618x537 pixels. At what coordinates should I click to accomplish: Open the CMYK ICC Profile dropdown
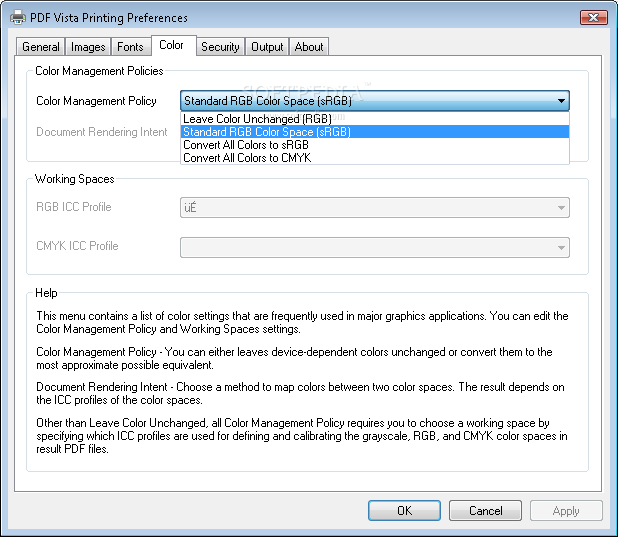[x=375, y=247]
